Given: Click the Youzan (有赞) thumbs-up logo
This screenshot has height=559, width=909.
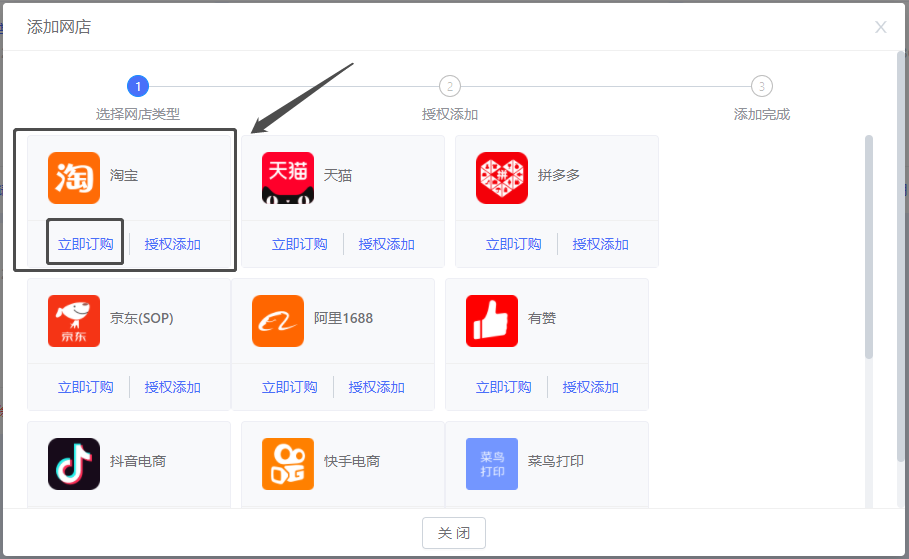Looking at the screenshot, I should 492,321.
